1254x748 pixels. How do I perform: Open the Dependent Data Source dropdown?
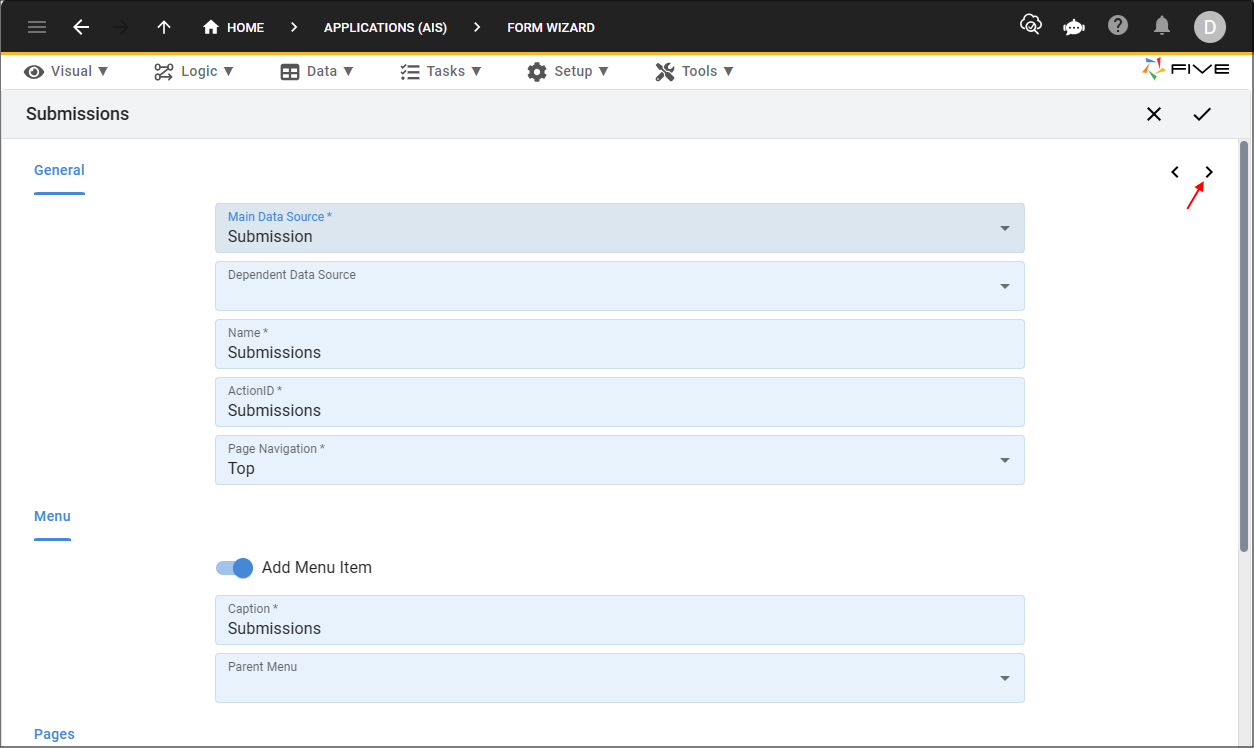1004,287
